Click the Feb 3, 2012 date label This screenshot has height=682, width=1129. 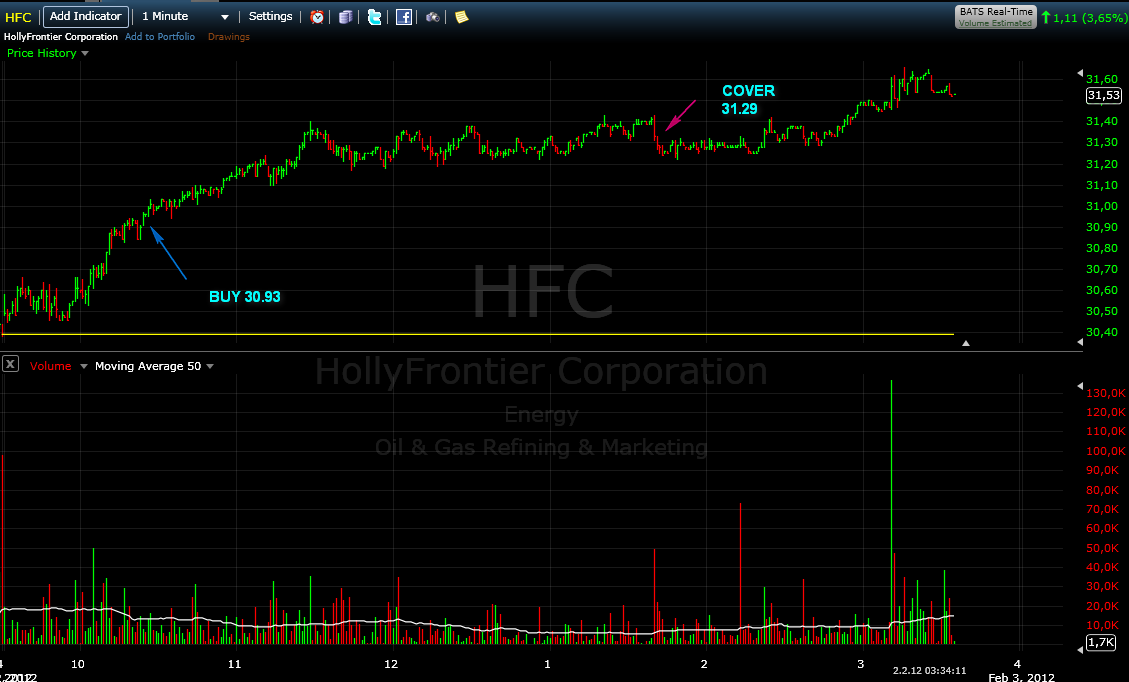click(1021, 677)
